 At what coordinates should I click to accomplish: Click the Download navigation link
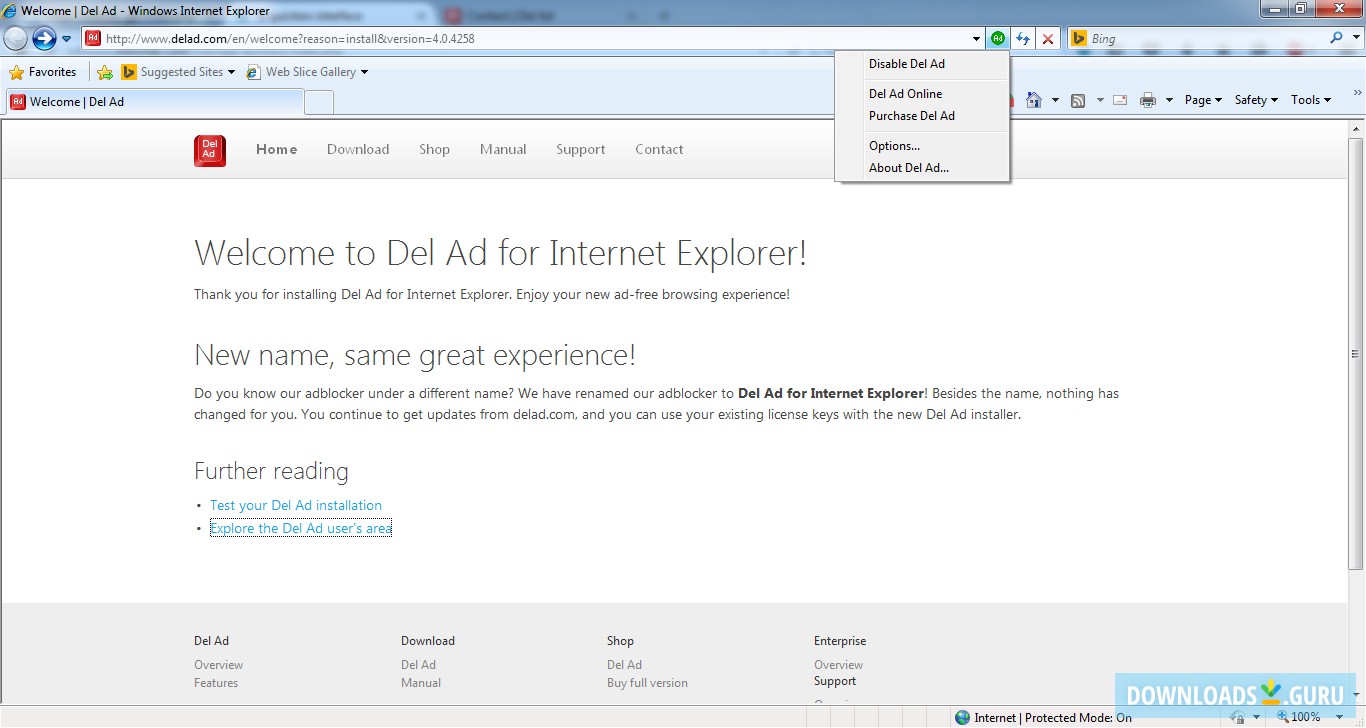click(358, 149)
